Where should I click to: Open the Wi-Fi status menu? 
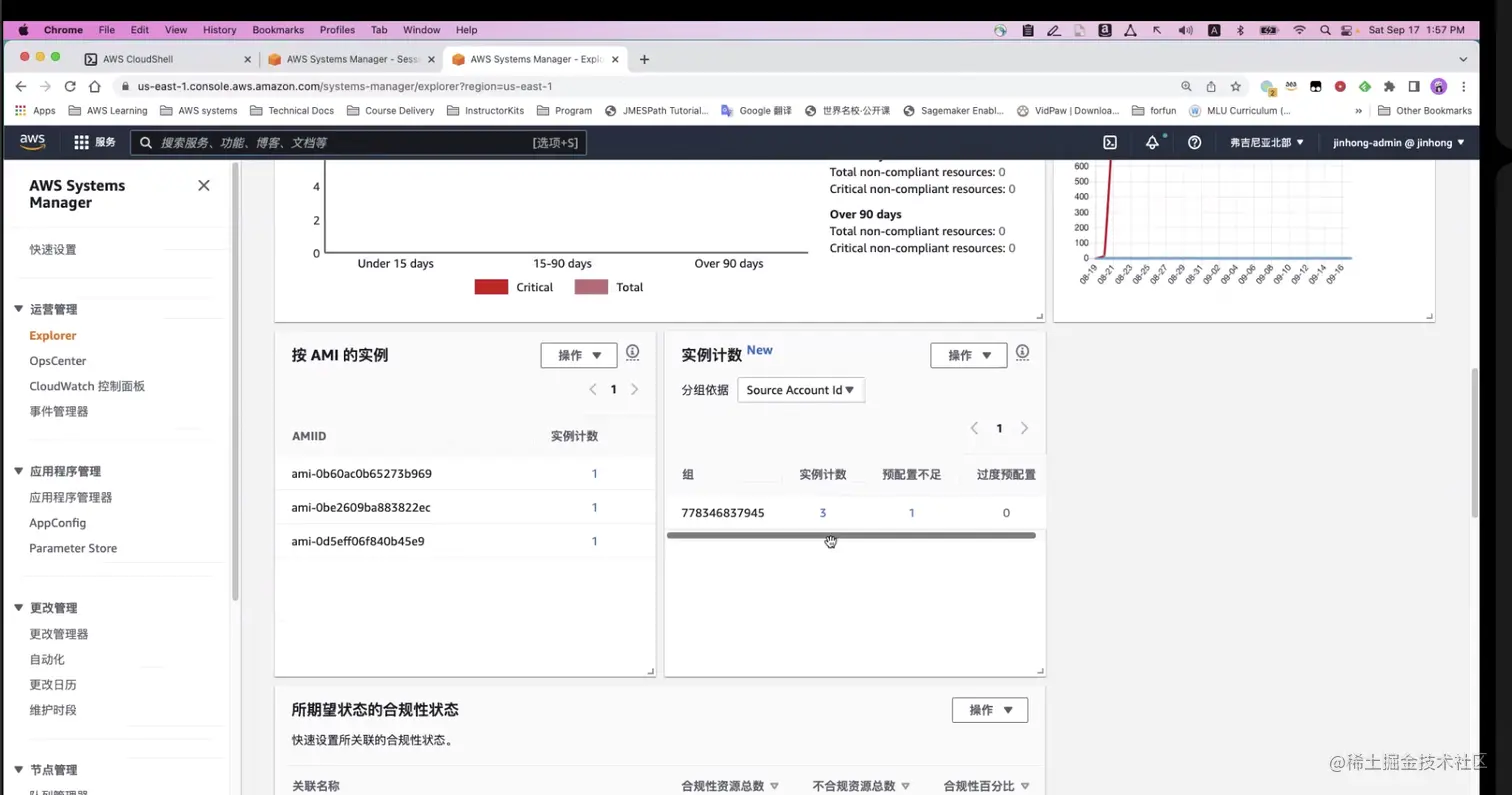coord(1299,30)
